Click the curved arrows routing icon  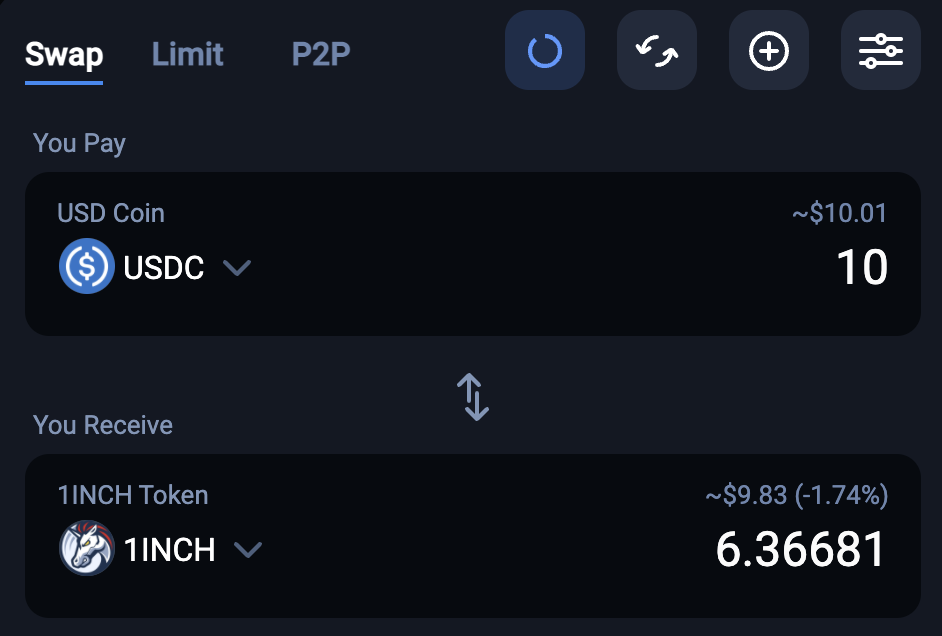pos(656,51)
